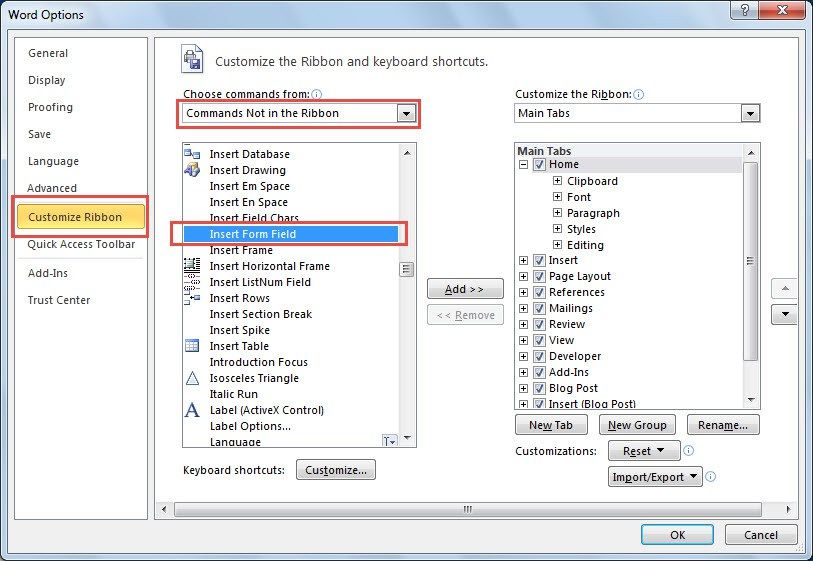This screenshot has height=561, width=813.
Task: Open the Advanced options category
Action: (52, 188)
